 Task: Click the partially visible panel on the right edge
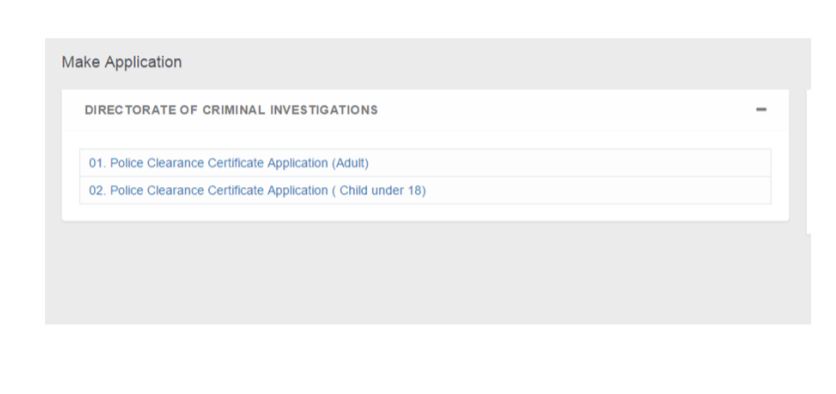click(x=809, y=162)
